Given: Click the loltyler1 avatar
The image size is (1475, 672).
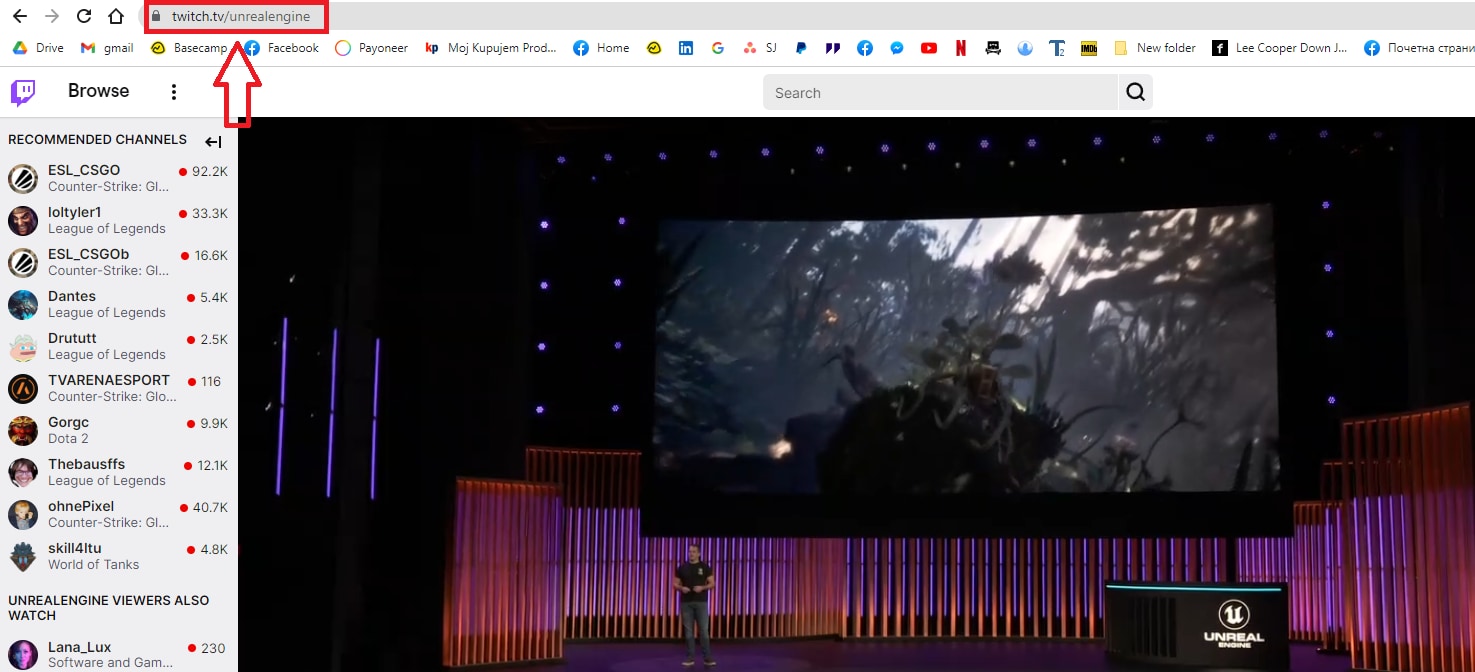Looking at the screenshot, I should [x=23, y=220].
